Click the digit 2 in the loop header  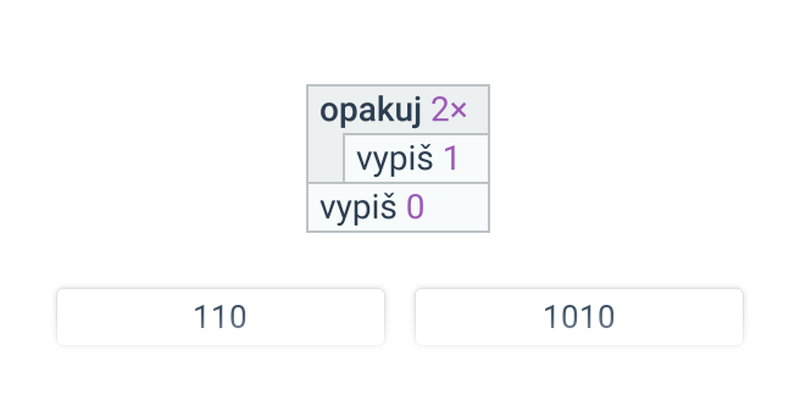(x=440, y=110)
